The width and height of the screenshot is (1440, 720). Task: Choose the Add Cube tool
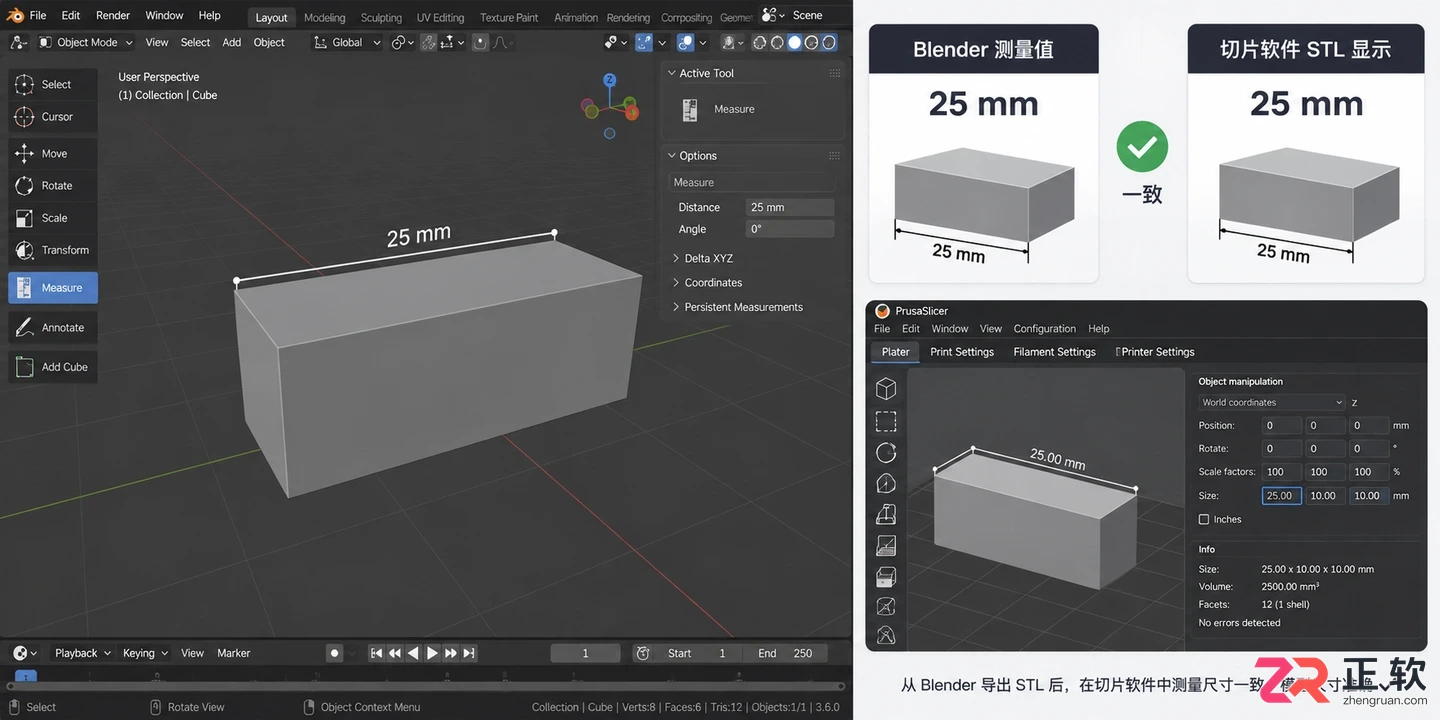(53, 367)
